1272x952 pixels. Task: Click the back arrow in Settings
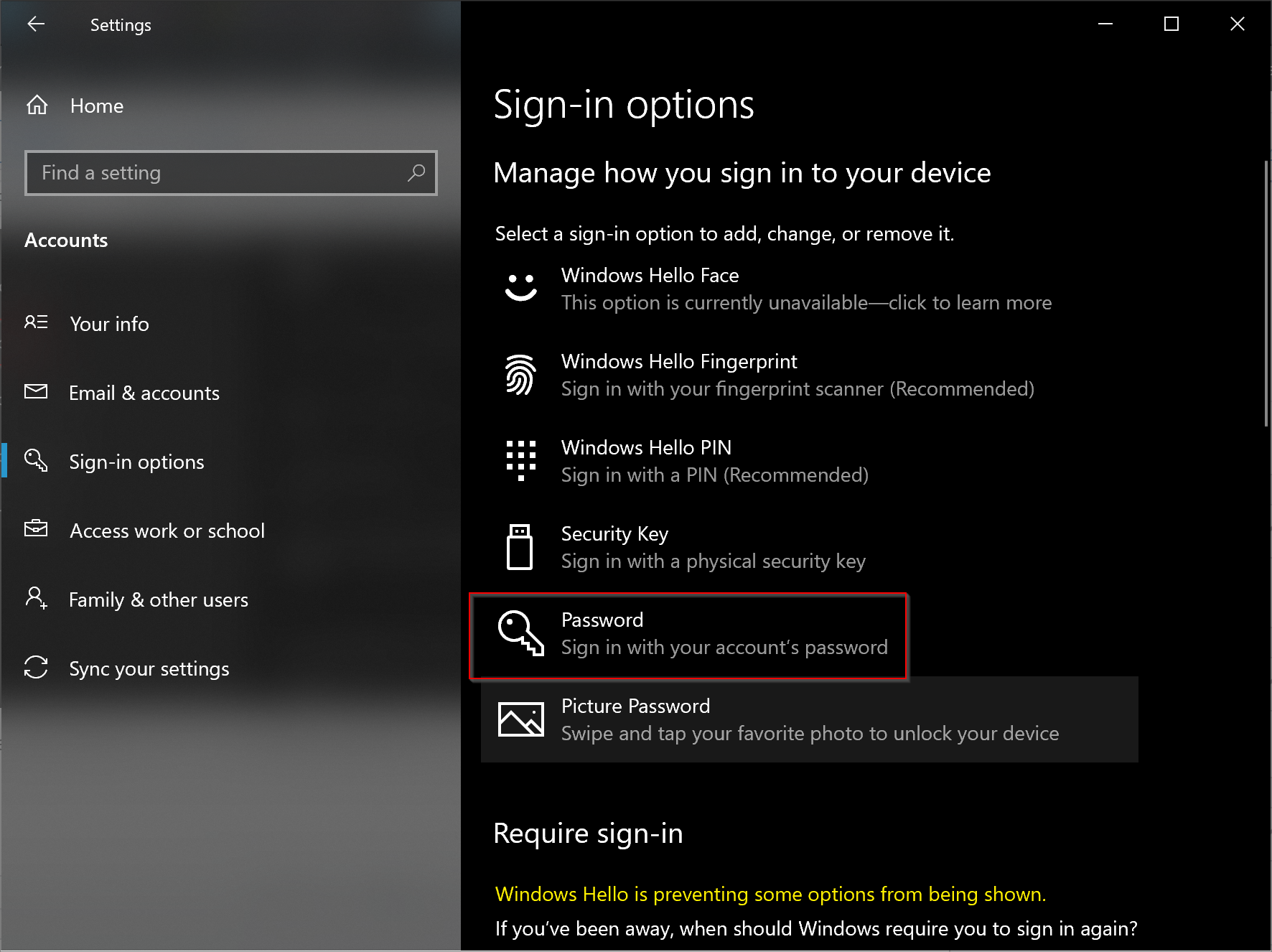click(36, 24)
